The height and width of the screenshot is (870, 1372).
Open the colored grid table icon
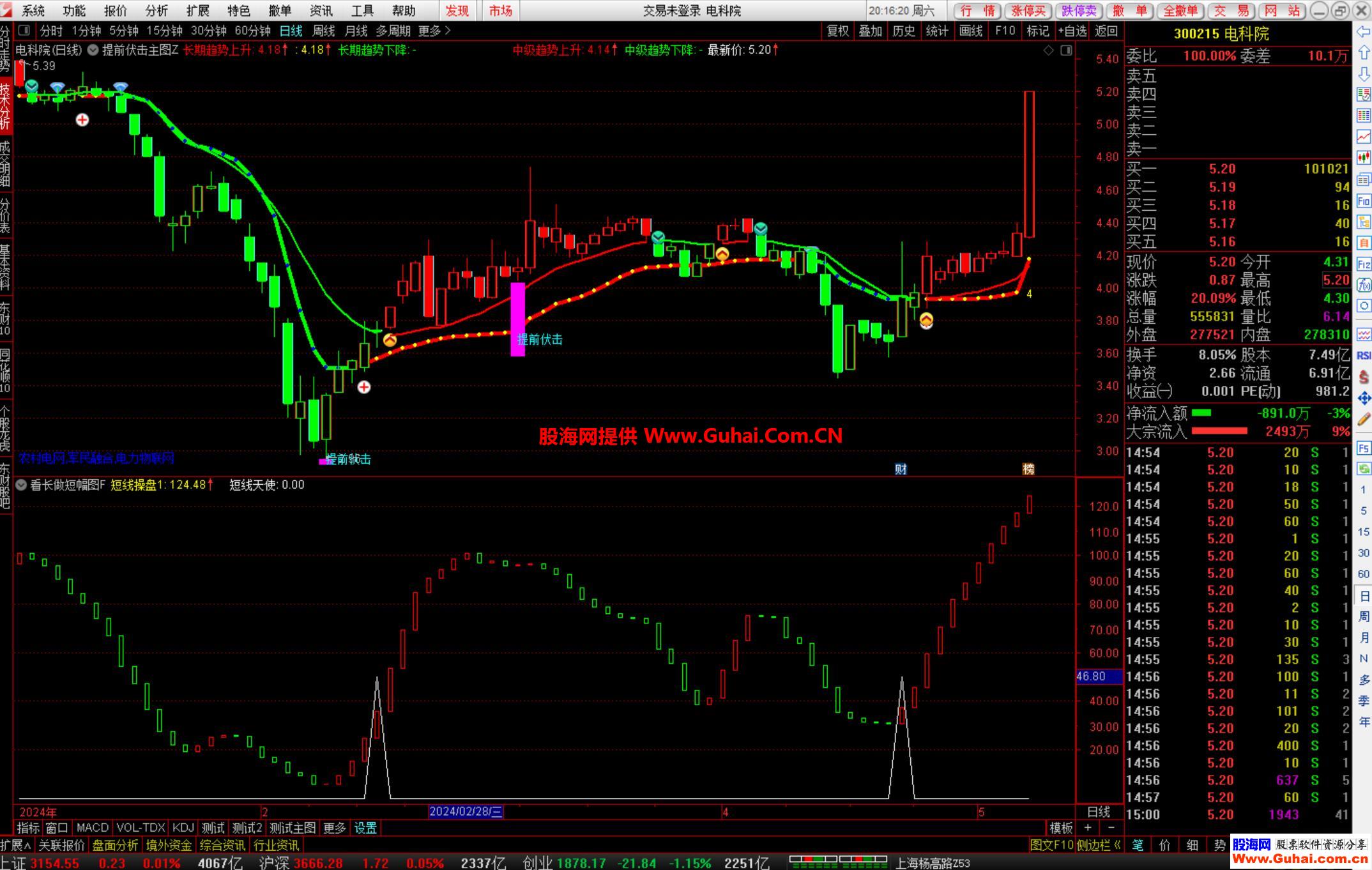point(1363,116)
